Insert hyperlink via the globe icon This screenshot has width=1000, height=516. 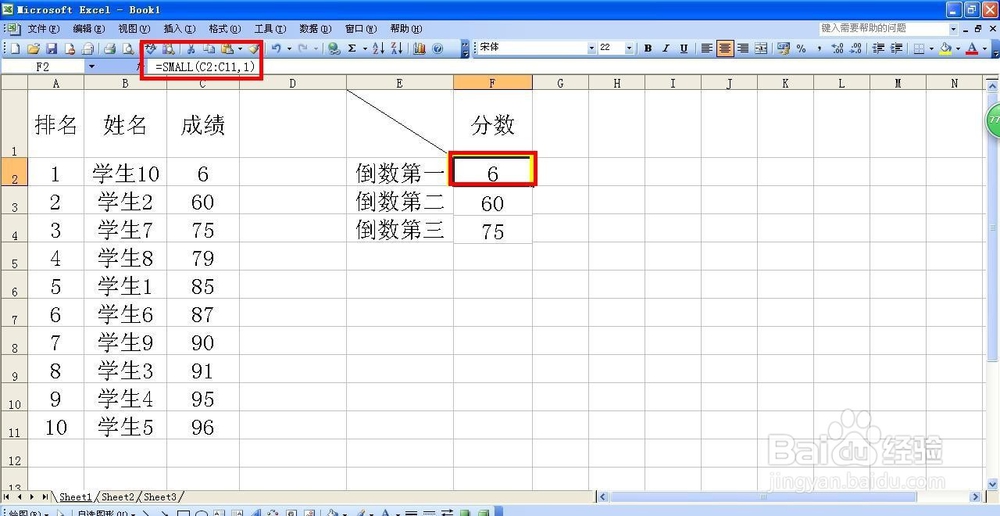(334, 48)
